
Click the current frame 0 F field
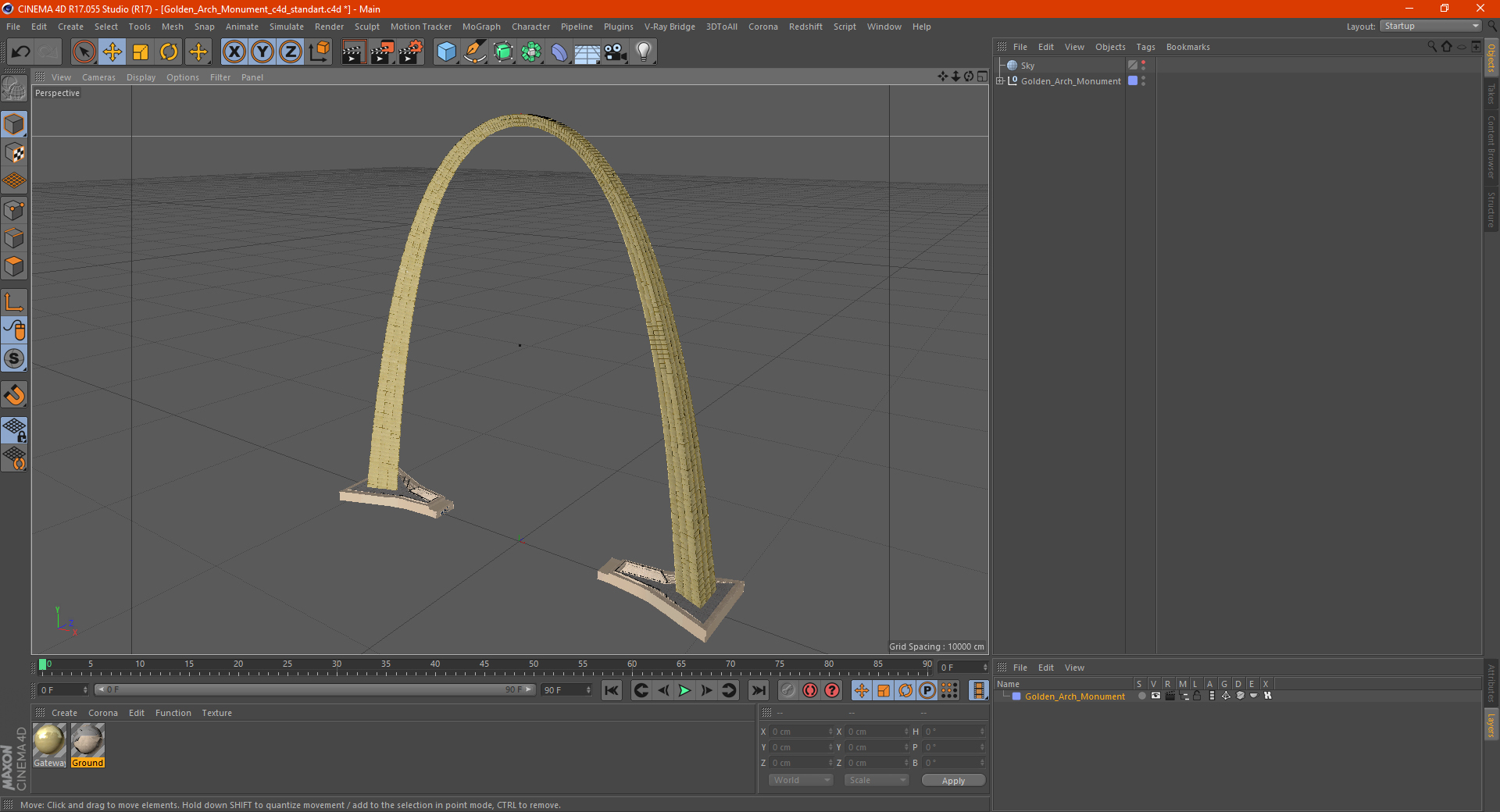click(x=63, y=690)
